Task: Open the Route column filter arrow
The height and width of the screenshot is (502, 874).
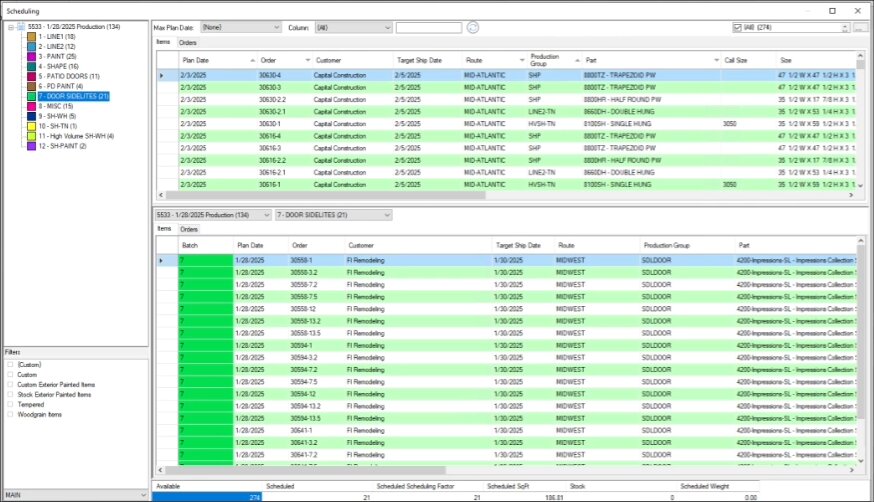Action: point(522,60)
